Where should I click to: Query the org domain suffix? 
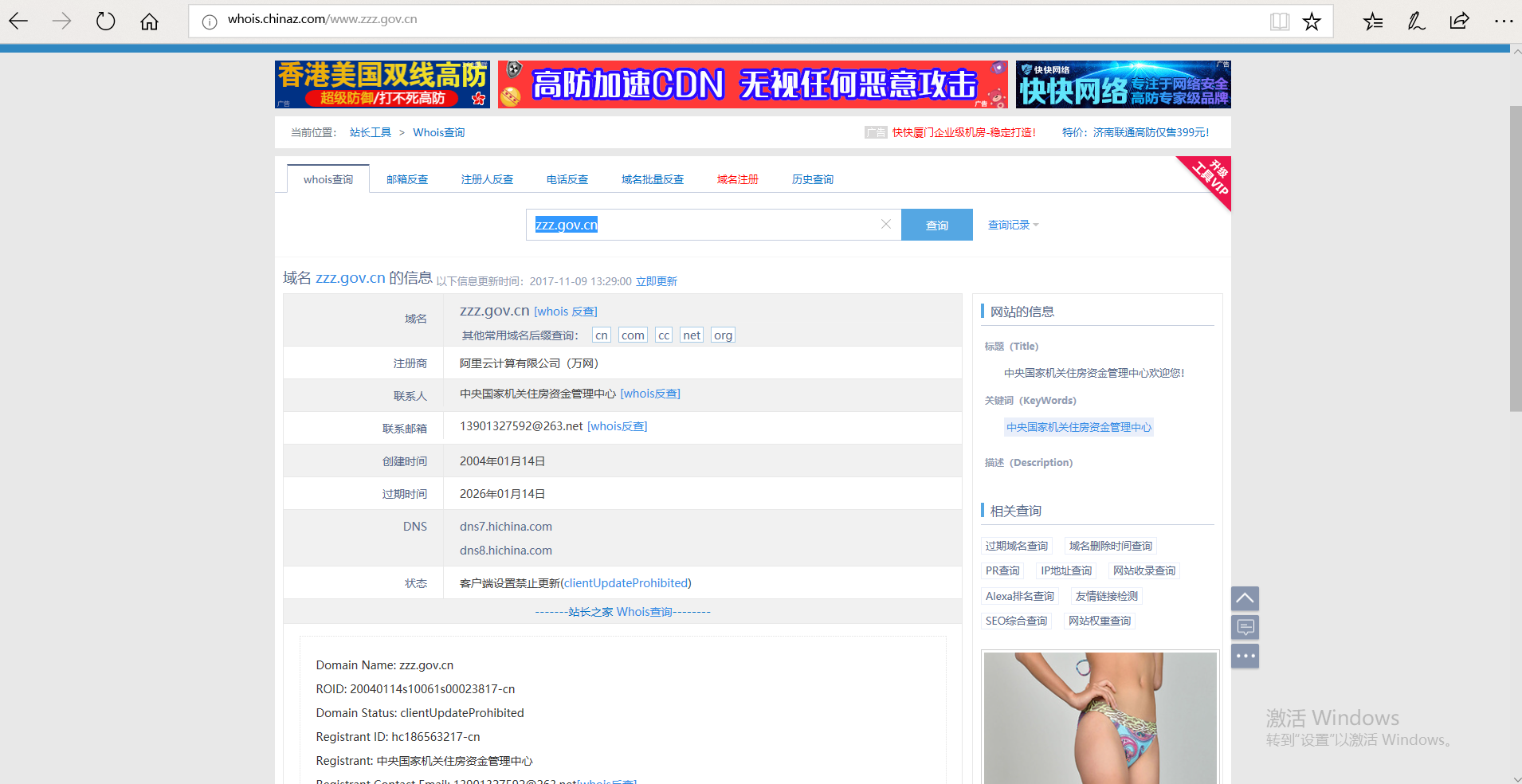point(723,335)
